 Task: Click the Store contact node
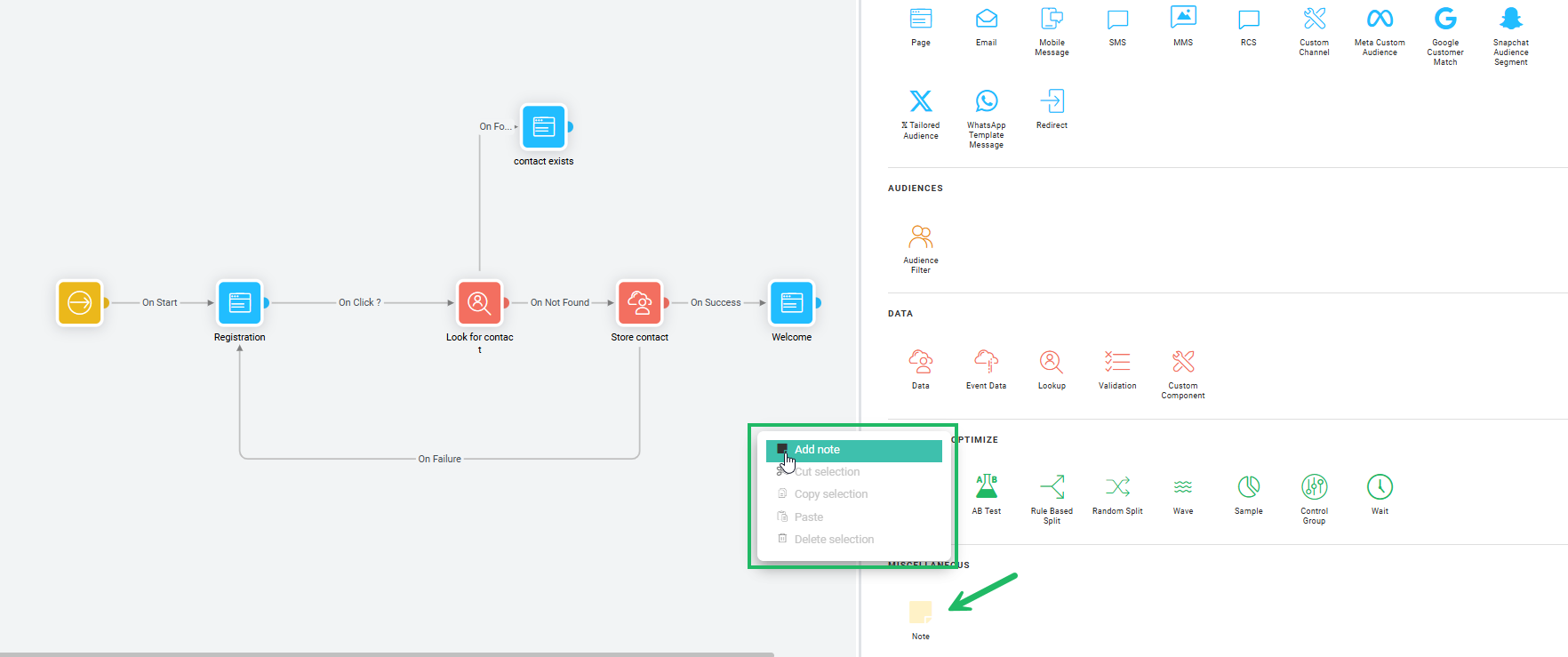point(640,303)
